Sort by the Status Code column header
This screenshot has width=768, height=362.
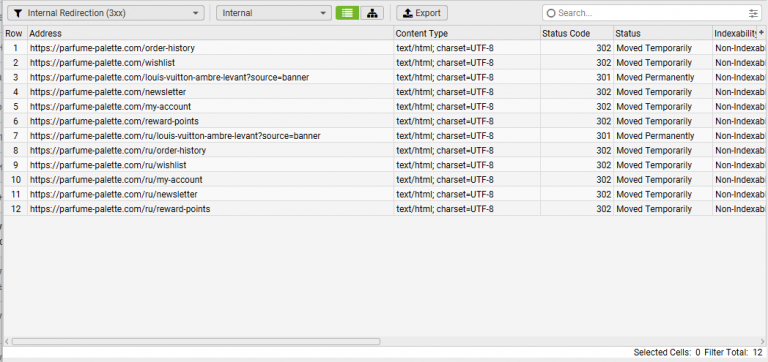576,33
